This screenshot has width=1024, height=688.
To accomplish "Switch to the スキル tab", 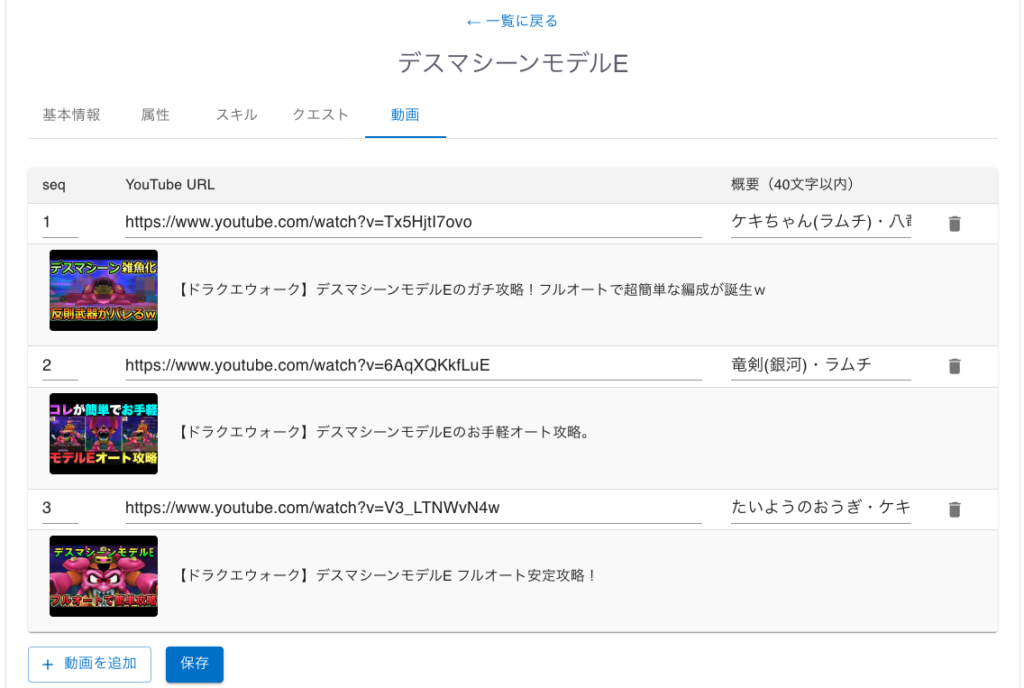I will pos(236,115).
